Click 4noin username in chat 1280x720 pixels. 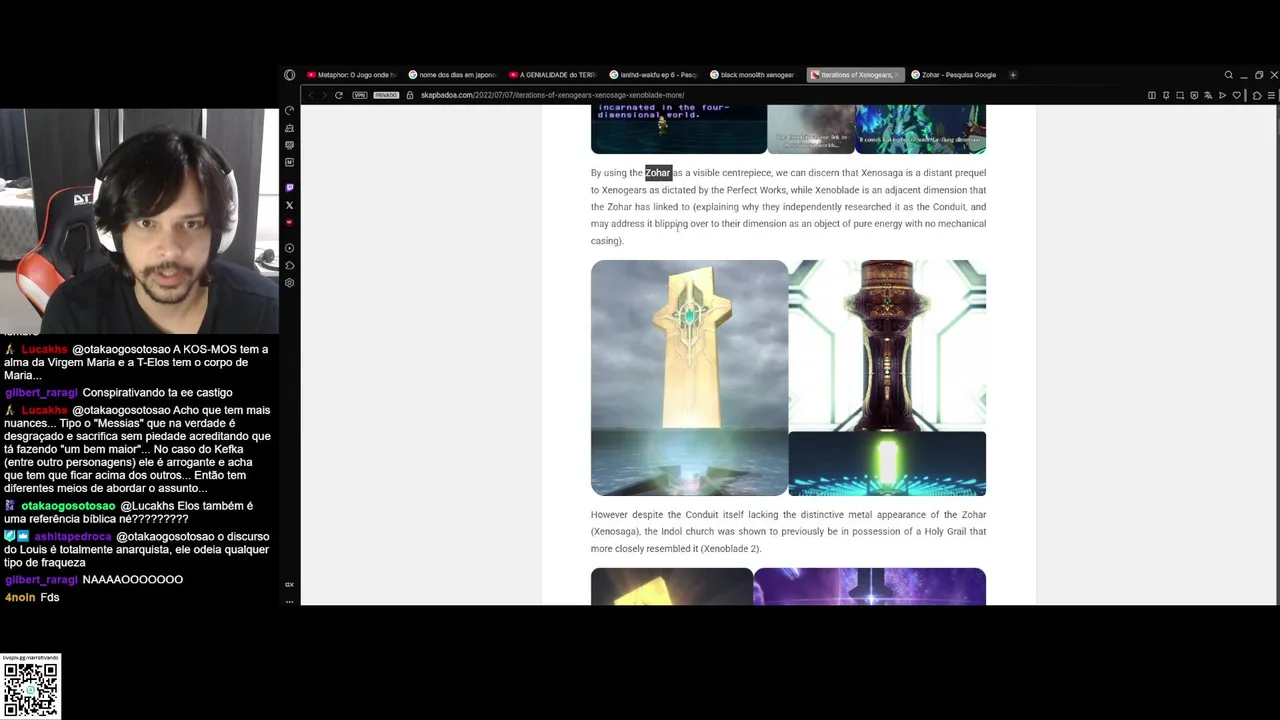(20, 597)
